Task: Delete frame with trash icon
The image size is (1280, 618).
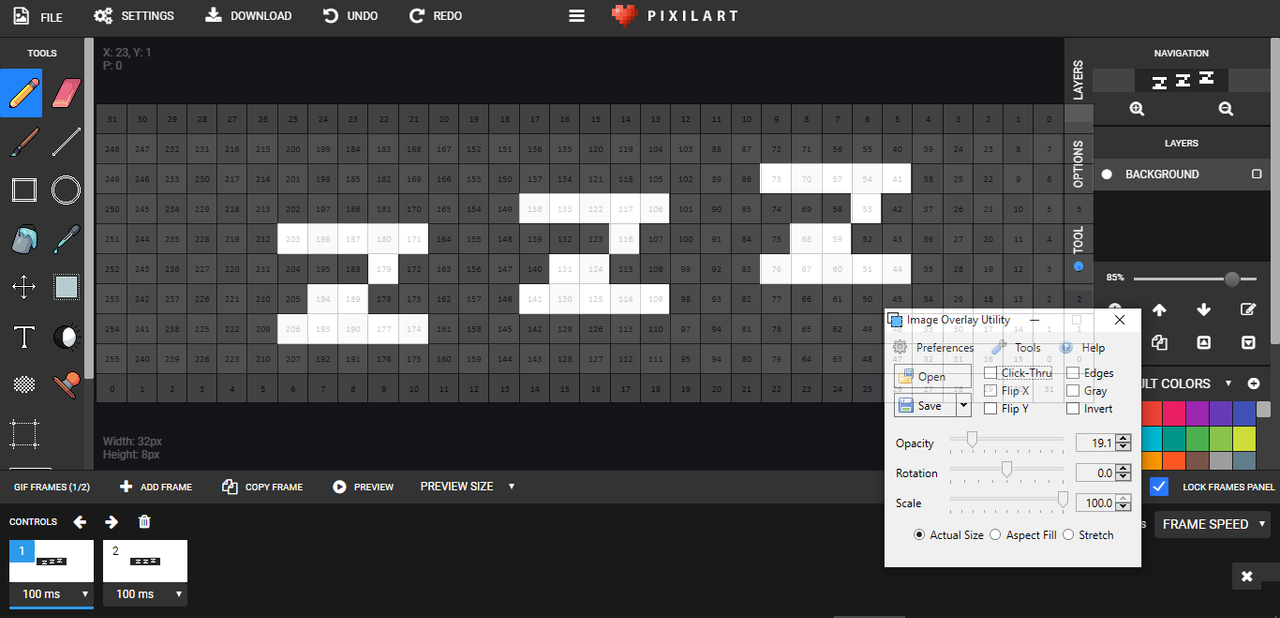Action: (144, 522)
